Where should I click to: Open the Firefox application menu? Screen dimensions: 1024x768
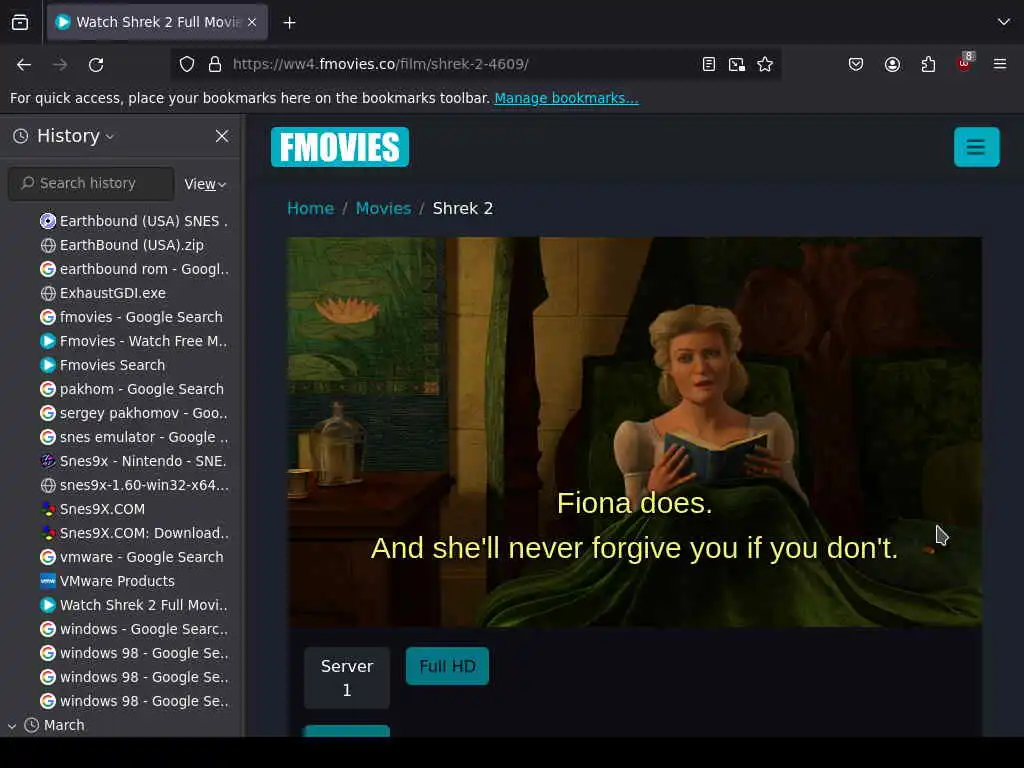(1000, 64)
